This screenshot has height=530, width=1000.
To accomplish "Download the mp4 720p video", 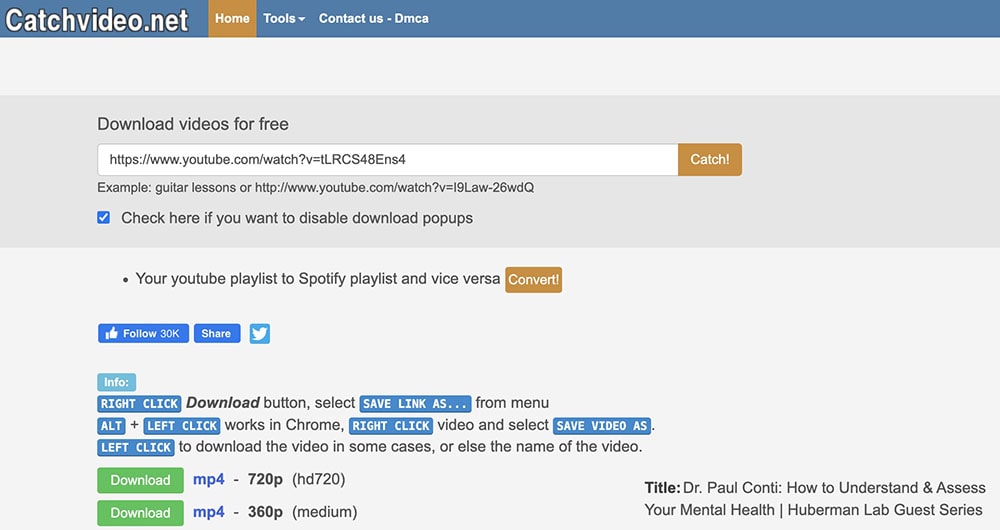I will (x=140, y=480).
